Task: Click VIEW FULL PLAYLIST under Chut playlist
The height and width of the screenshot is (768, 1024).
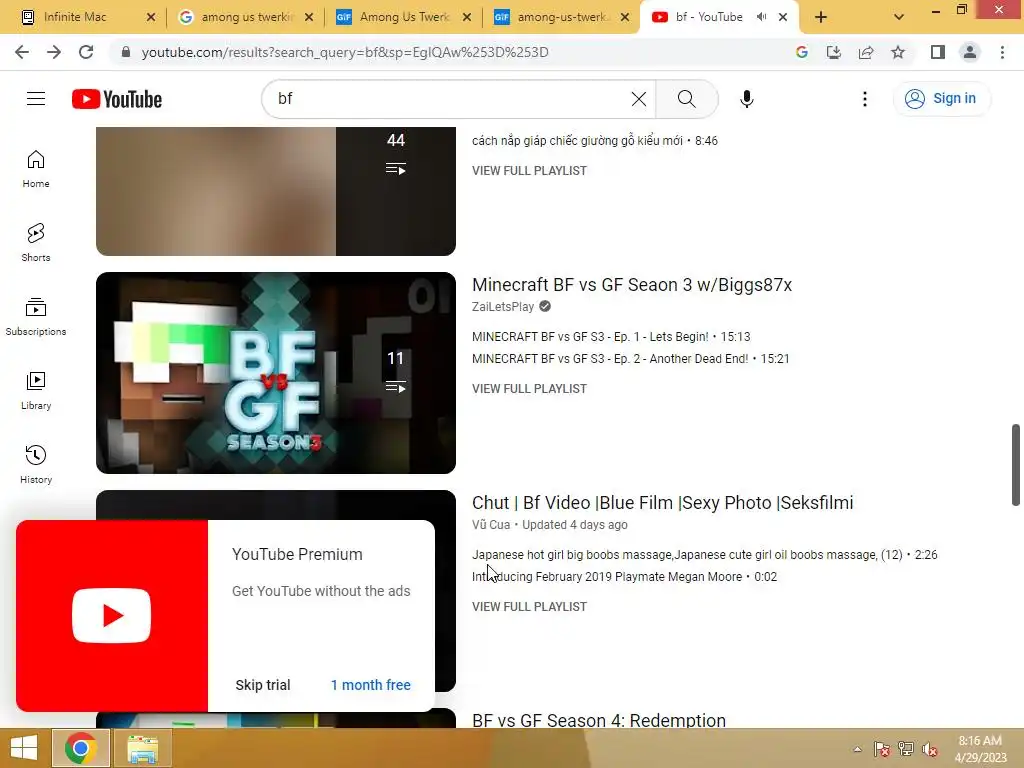Action: pyautogui.click(x=529, y=607)
